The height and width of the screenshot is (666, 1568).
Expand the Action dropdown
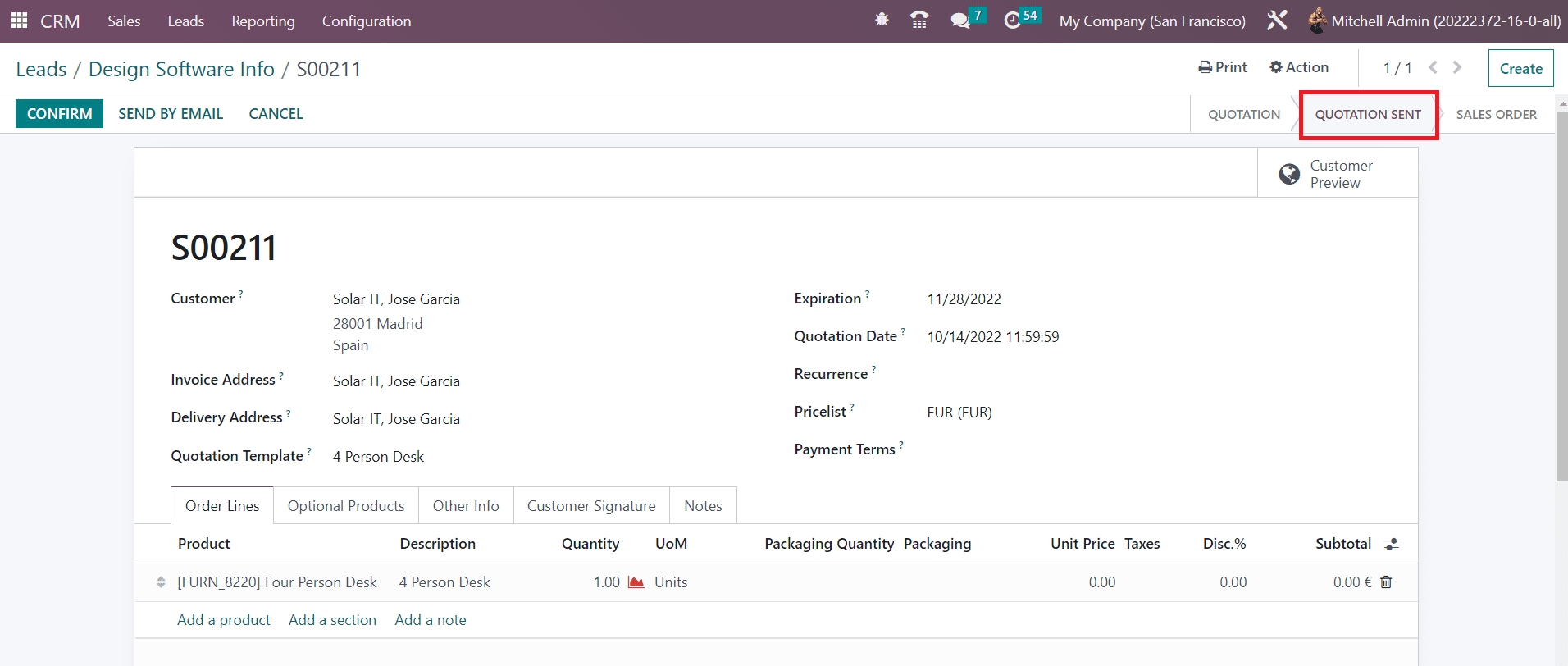[x=1299, y=67]
